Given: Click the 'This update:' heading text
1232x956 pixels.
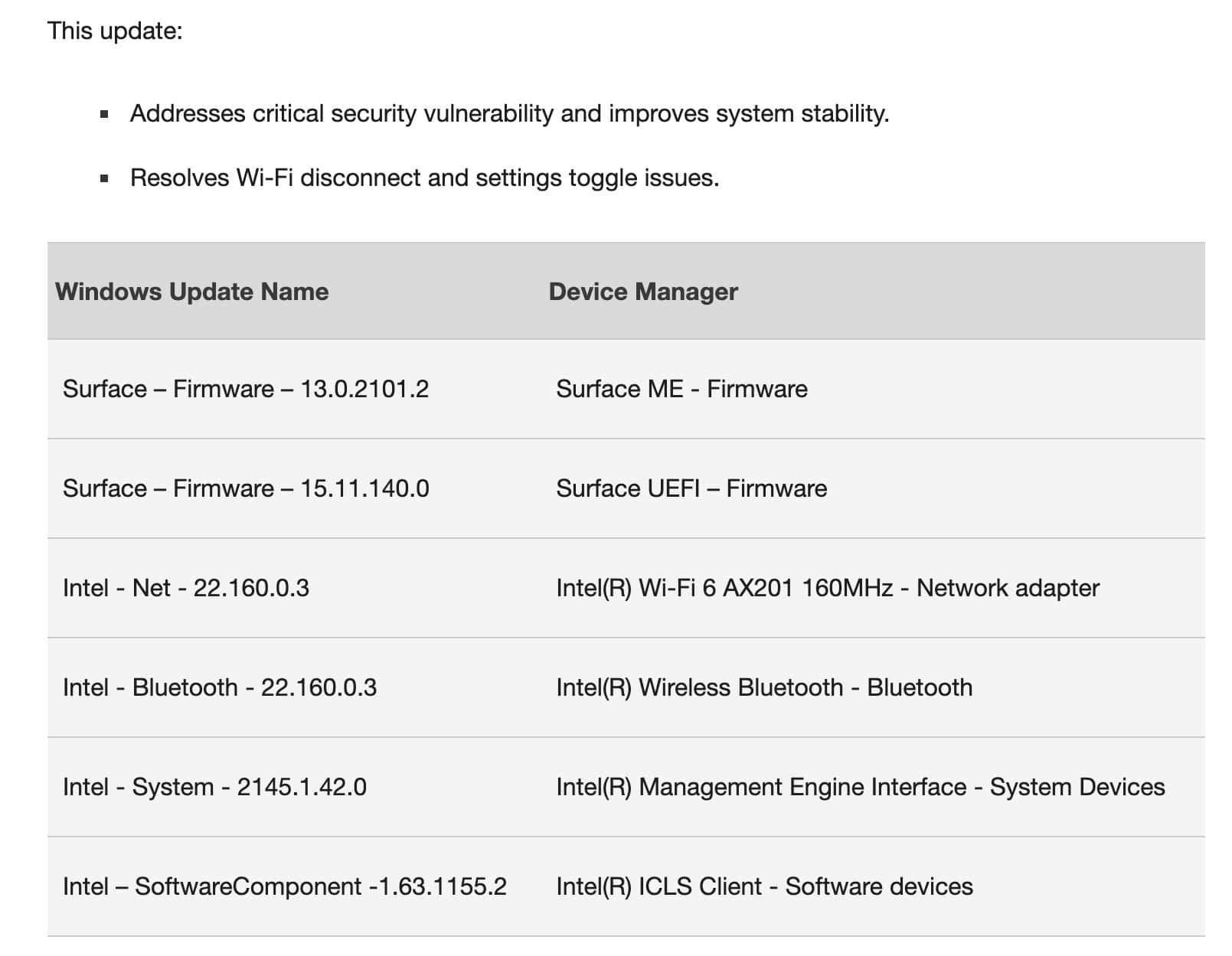Looking at the screenshot, I should [x=115, y=31].
